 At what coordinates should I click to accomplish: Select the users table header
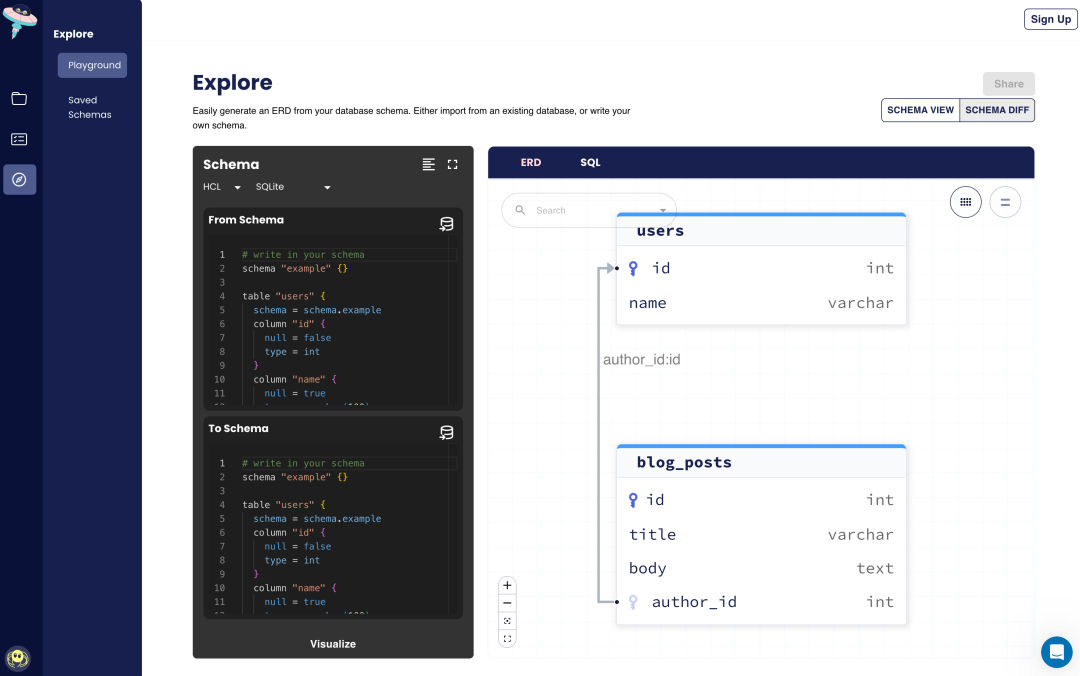[x=761, y=231]
